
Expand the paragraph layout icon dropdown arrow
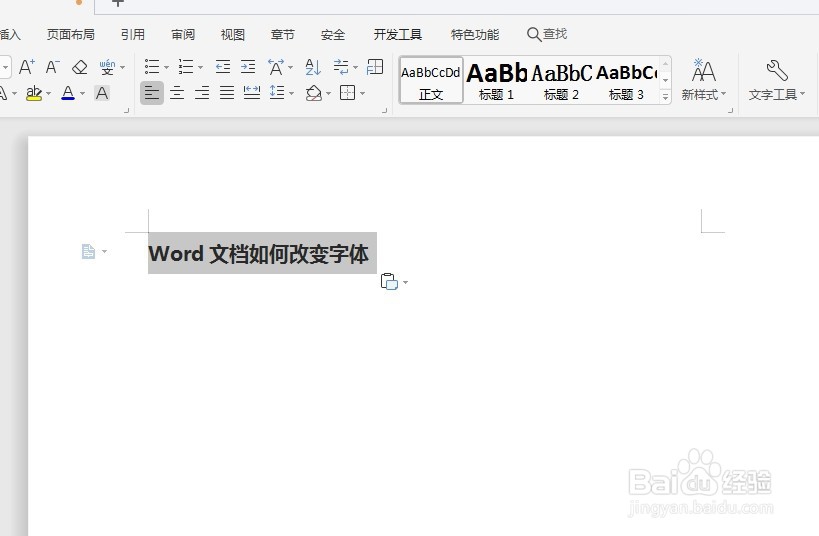tap(104, 251)
